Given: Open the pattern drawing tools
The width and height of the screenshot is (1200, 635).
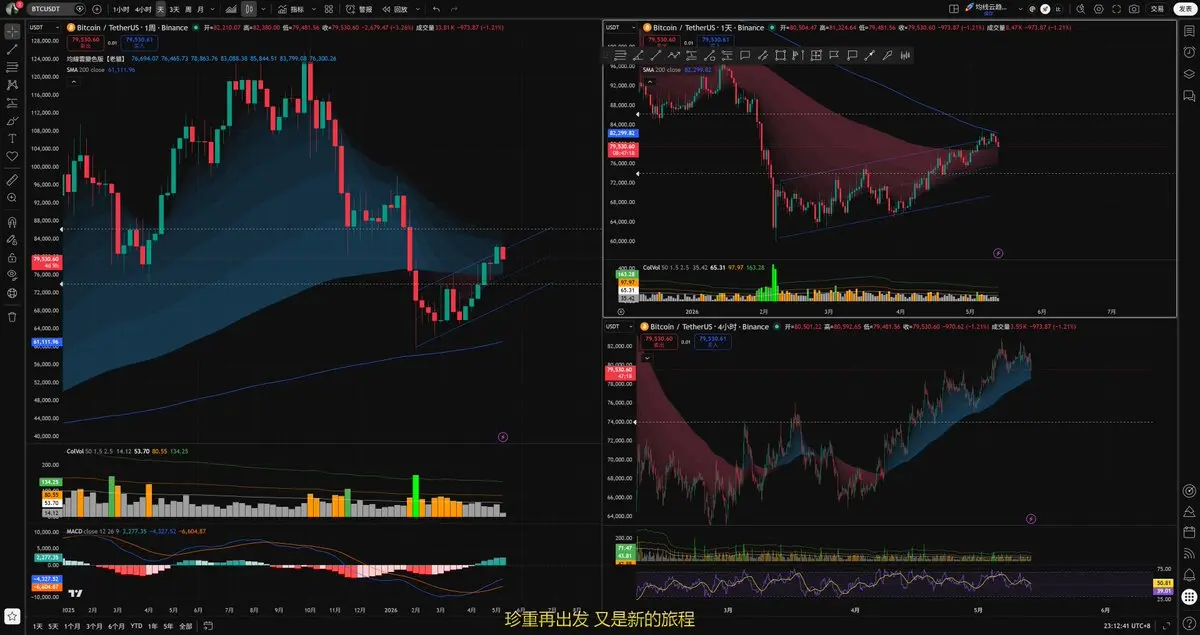Looking at the screenshot, I should click(12, 85).
